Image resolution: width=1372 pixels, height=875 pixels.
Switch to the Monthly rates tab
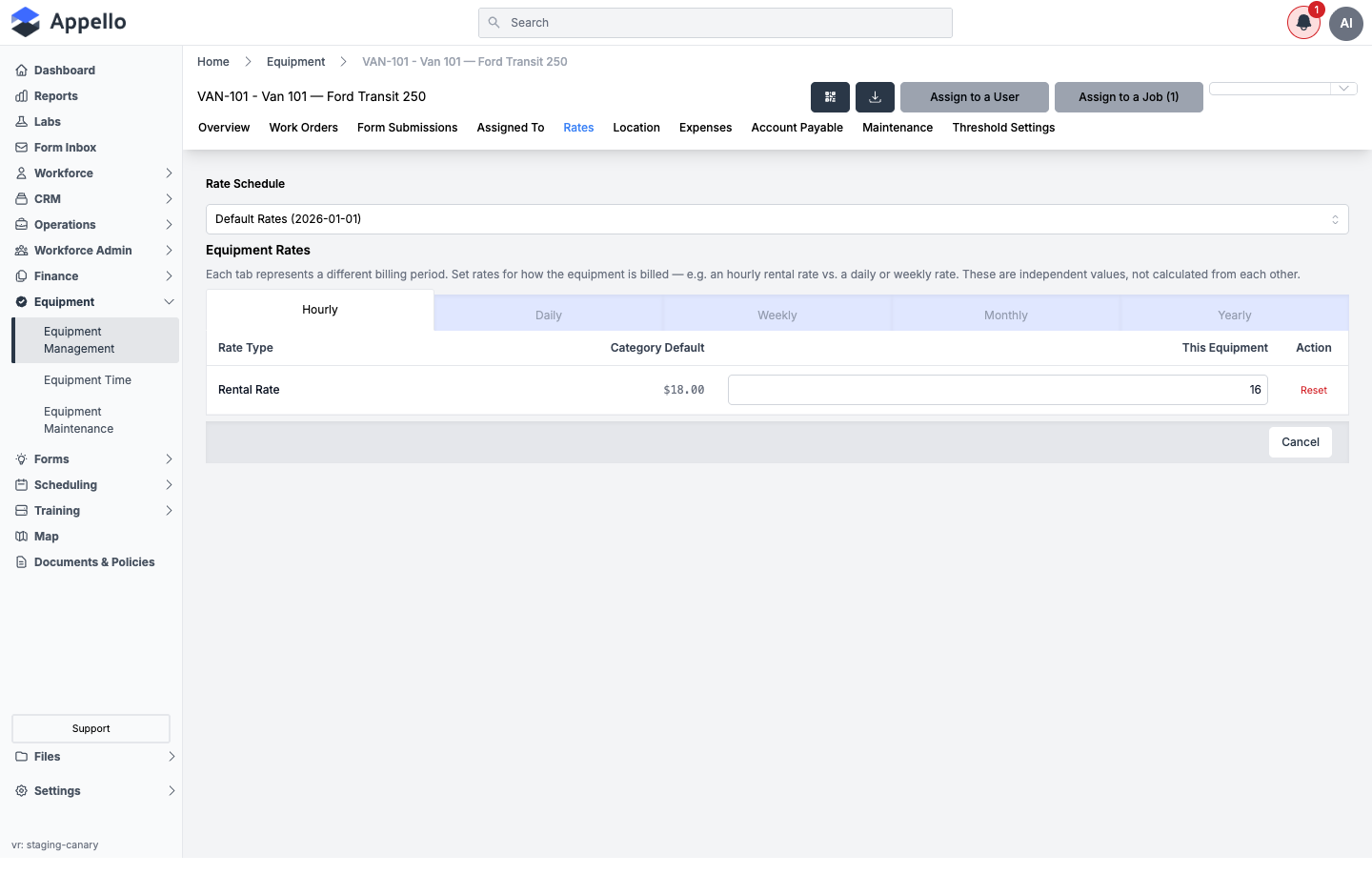coord(1006,315)
